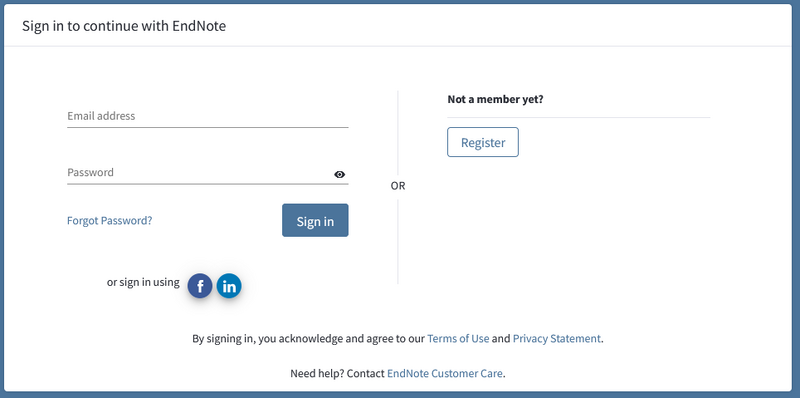
Task: Click the 'By signing in, you acknowledge' text
Action: [x=267, y=338]
